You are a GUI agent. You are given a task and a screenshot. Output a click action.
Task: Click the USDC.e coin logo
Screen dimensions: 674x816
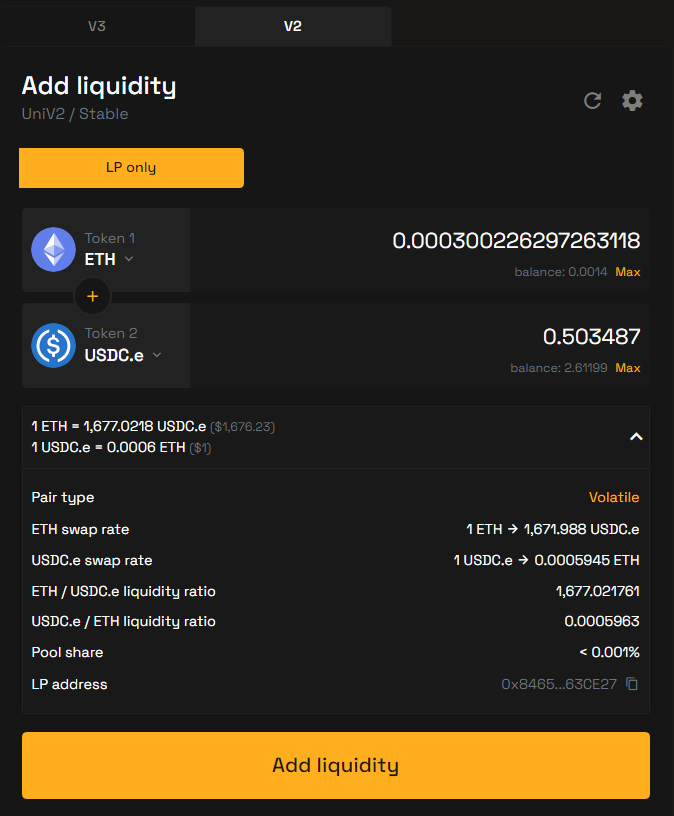click(54, 345)
